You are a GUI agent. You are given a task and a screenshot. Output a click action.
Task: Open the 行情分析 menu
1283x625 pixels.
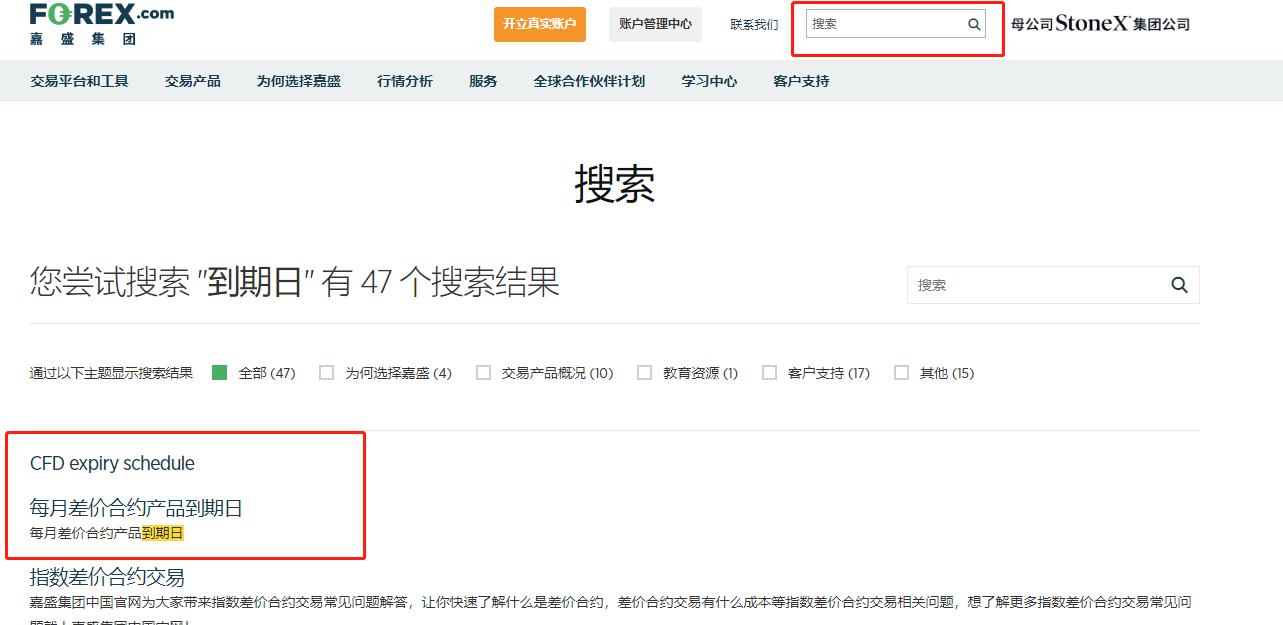tap(404, 81)
